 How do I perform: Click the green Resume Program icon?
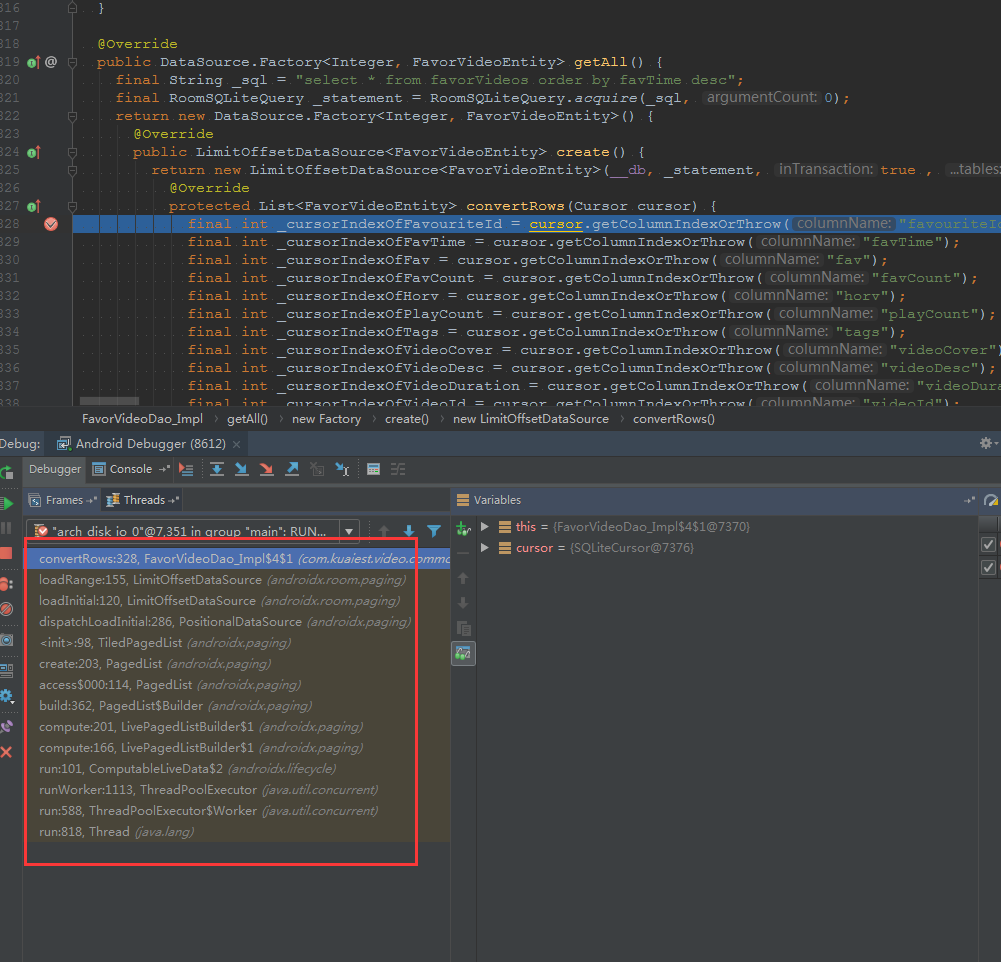(x=7, y=503)
